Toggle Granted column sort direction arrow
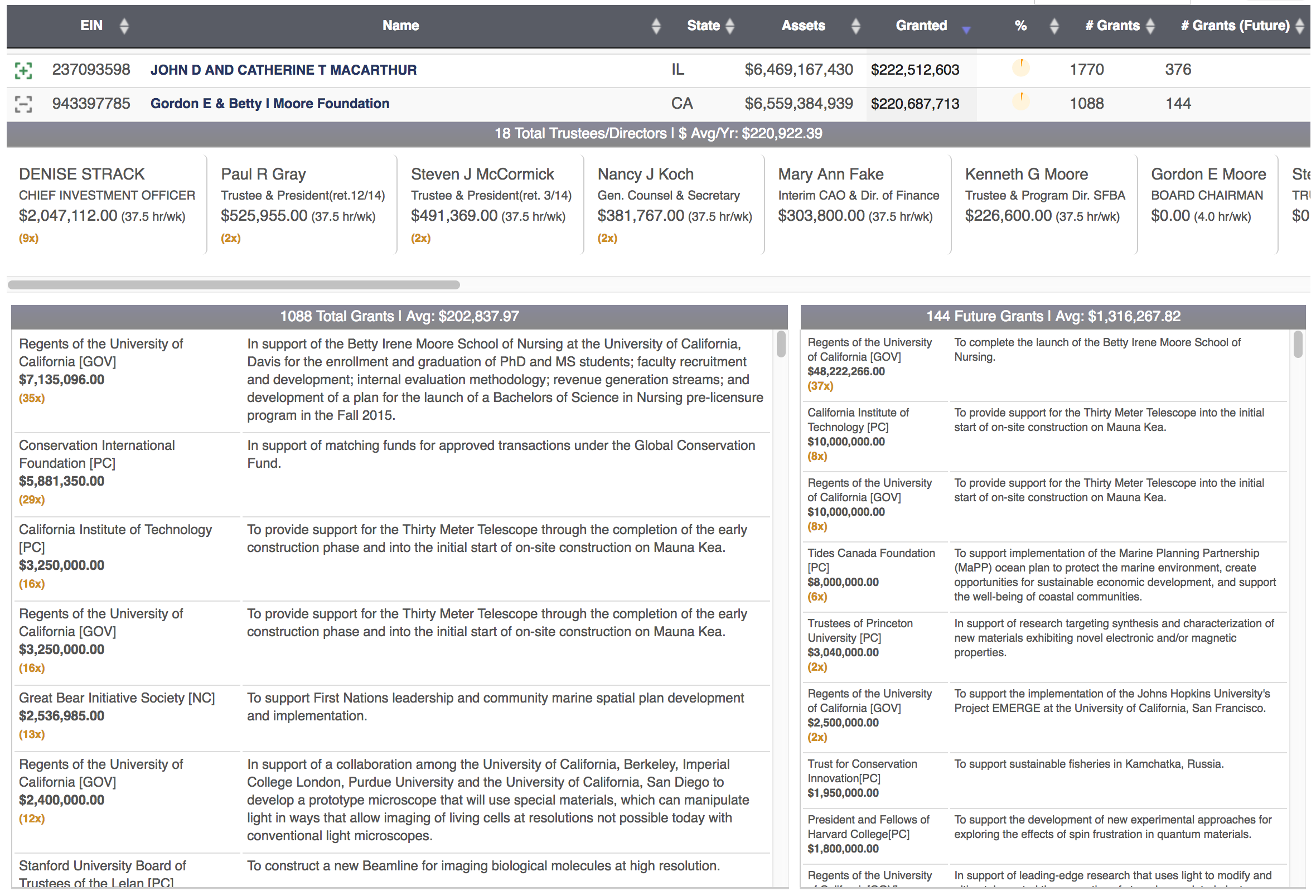Screen dimensions: 1316x896 click(x=966, y=30)
